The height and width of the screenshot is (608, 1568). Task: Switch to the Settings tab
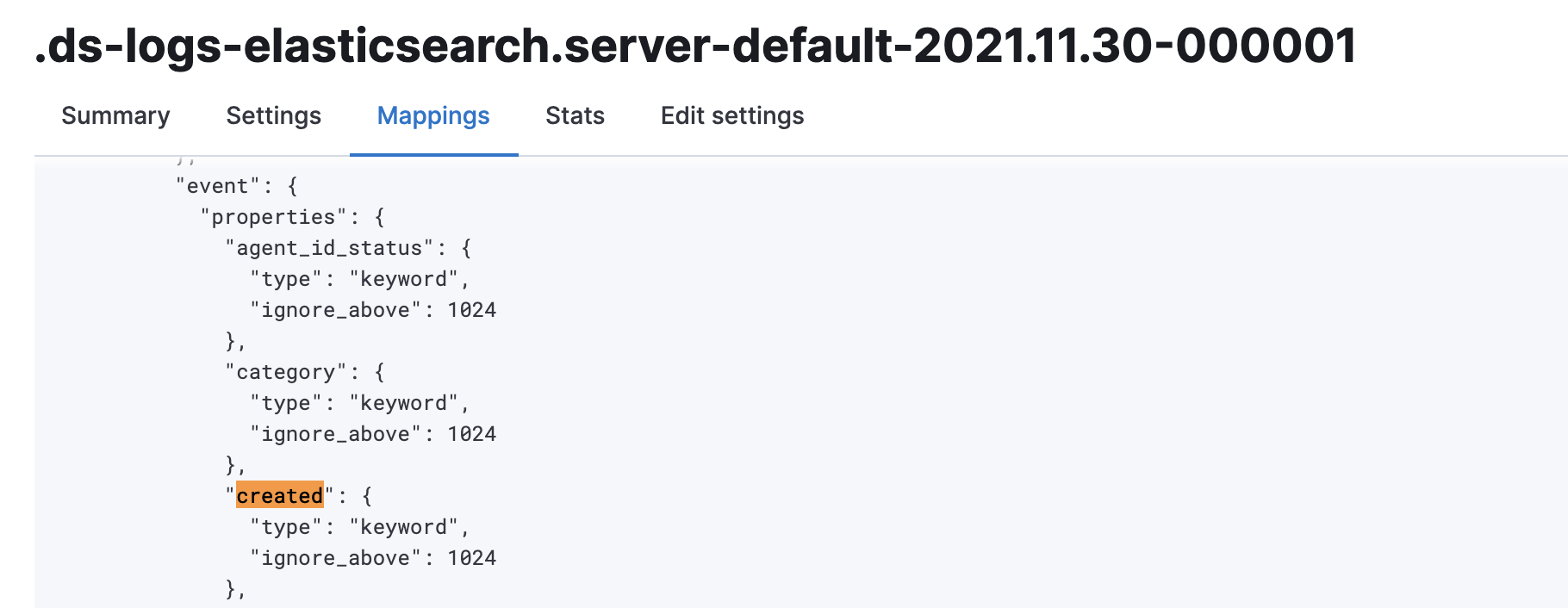click(273, 115)
